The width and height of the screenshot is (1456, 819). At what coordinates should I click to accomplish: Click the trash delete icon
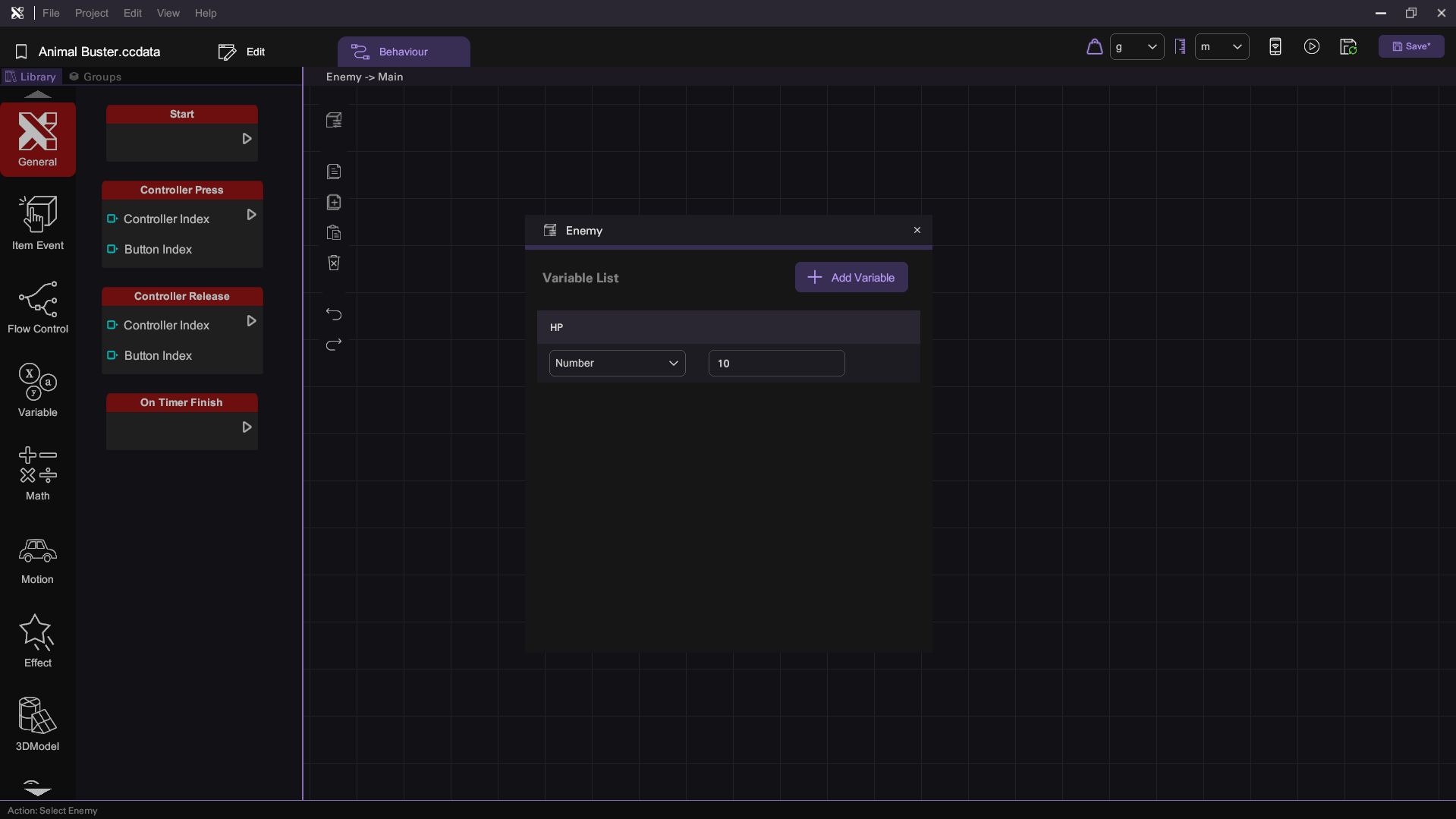pyautogui.click(x=334, y=263)
